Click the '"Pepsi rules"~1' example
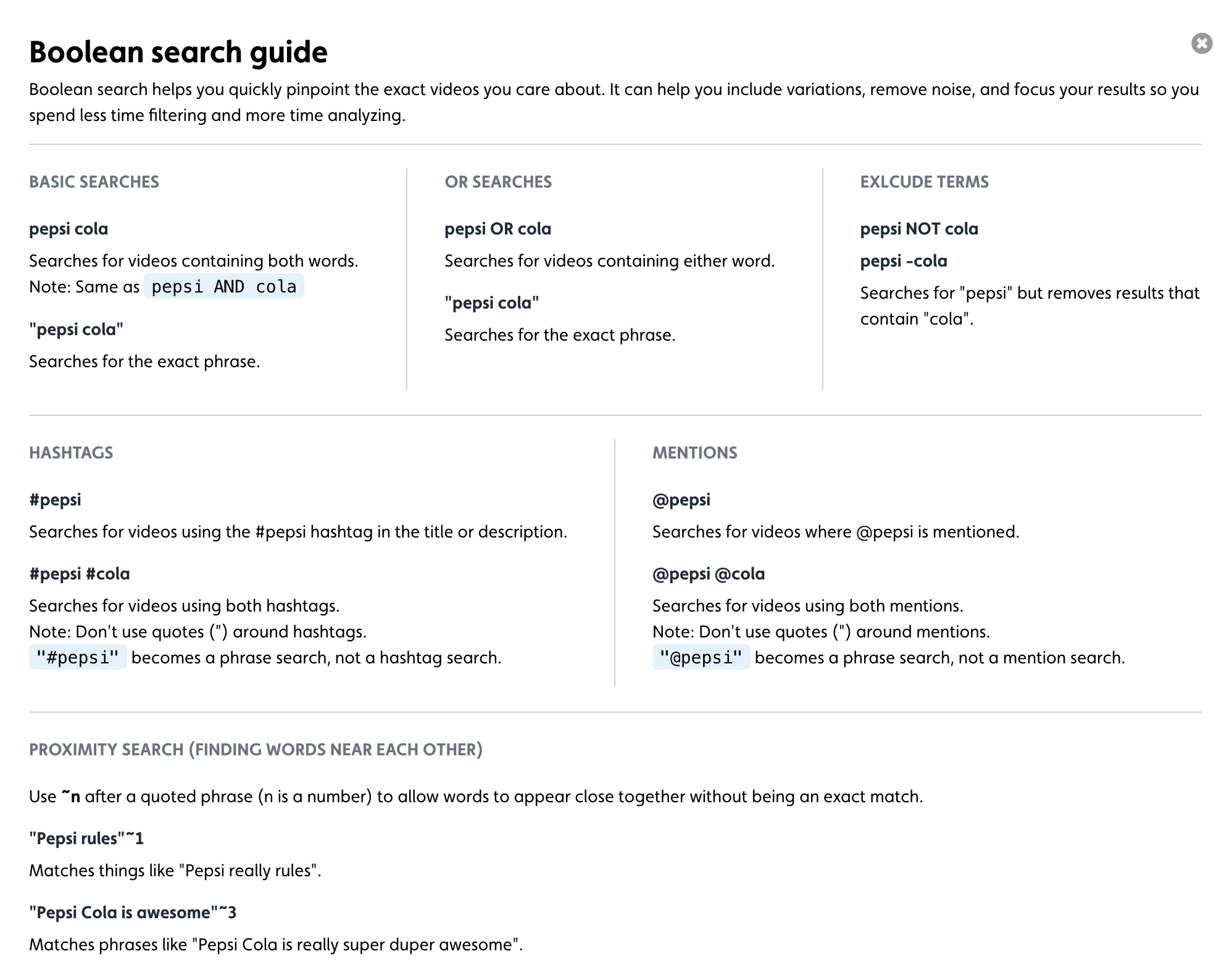 (x=86, y=839)
